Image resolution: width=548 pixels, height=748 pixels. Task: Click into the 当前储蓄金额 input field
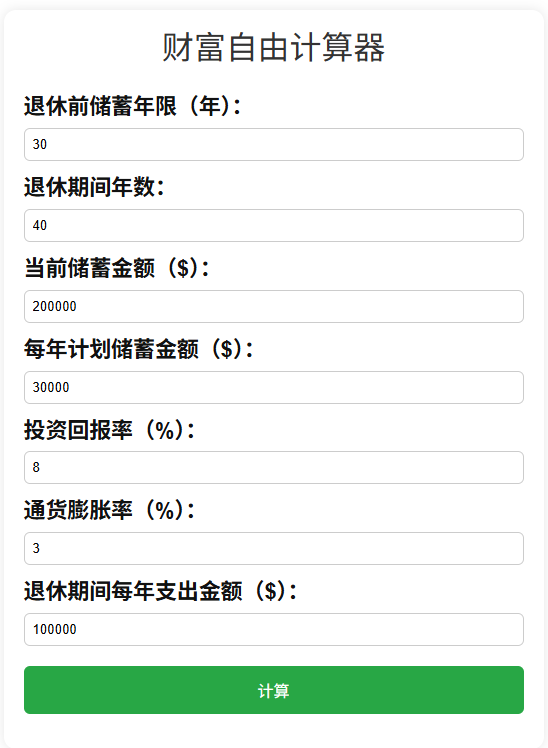tap(274, 306)
